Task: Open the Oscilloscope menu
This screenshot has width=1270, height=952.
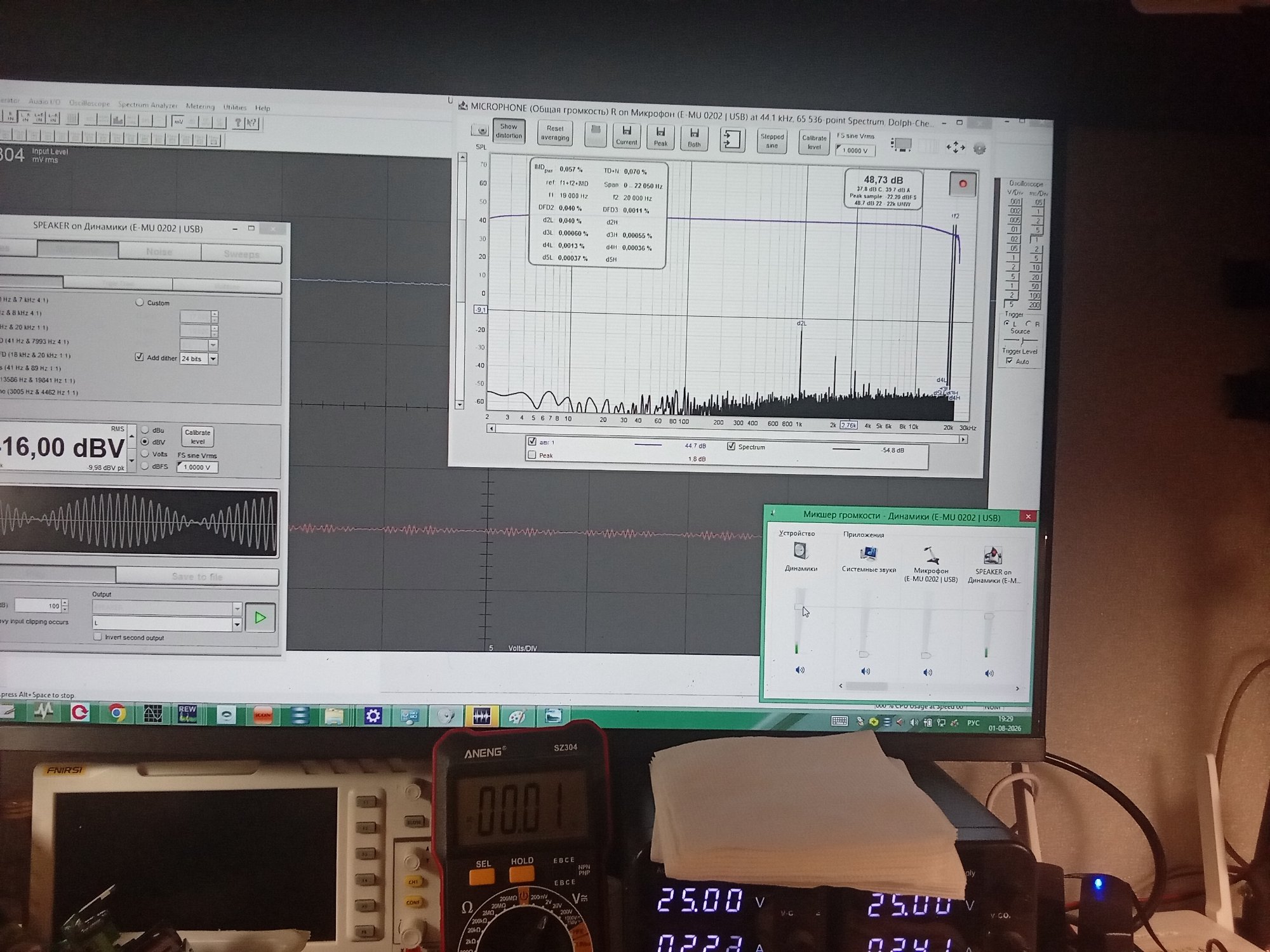Action: tap(90, 103)
